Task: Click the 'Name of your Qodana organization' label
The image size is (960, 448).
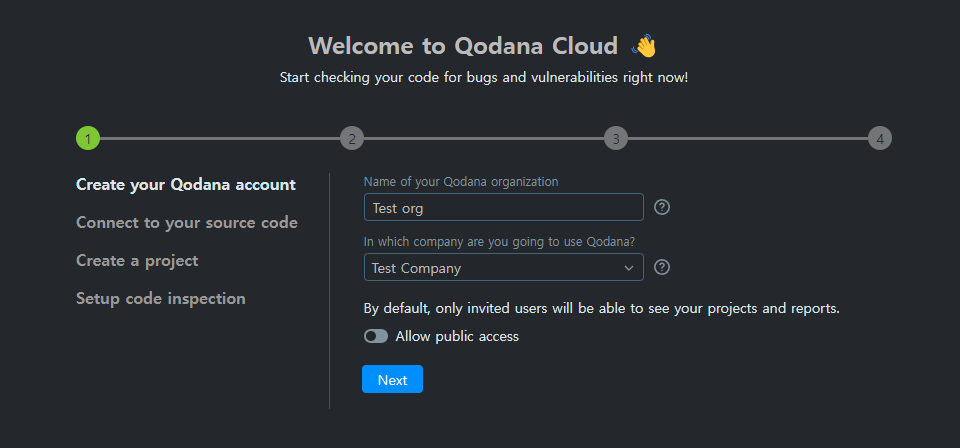Action: (x=461, y=182)
